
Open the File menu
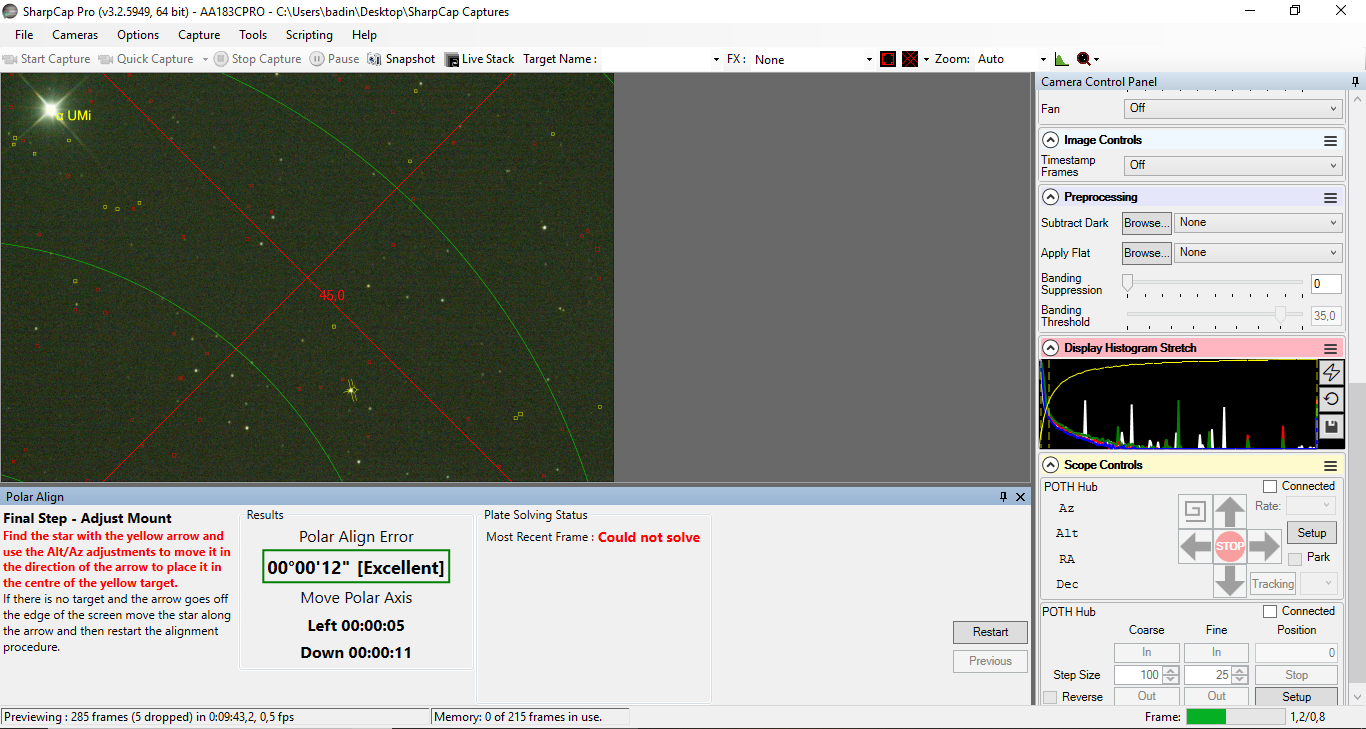click(x=24, y=35)
